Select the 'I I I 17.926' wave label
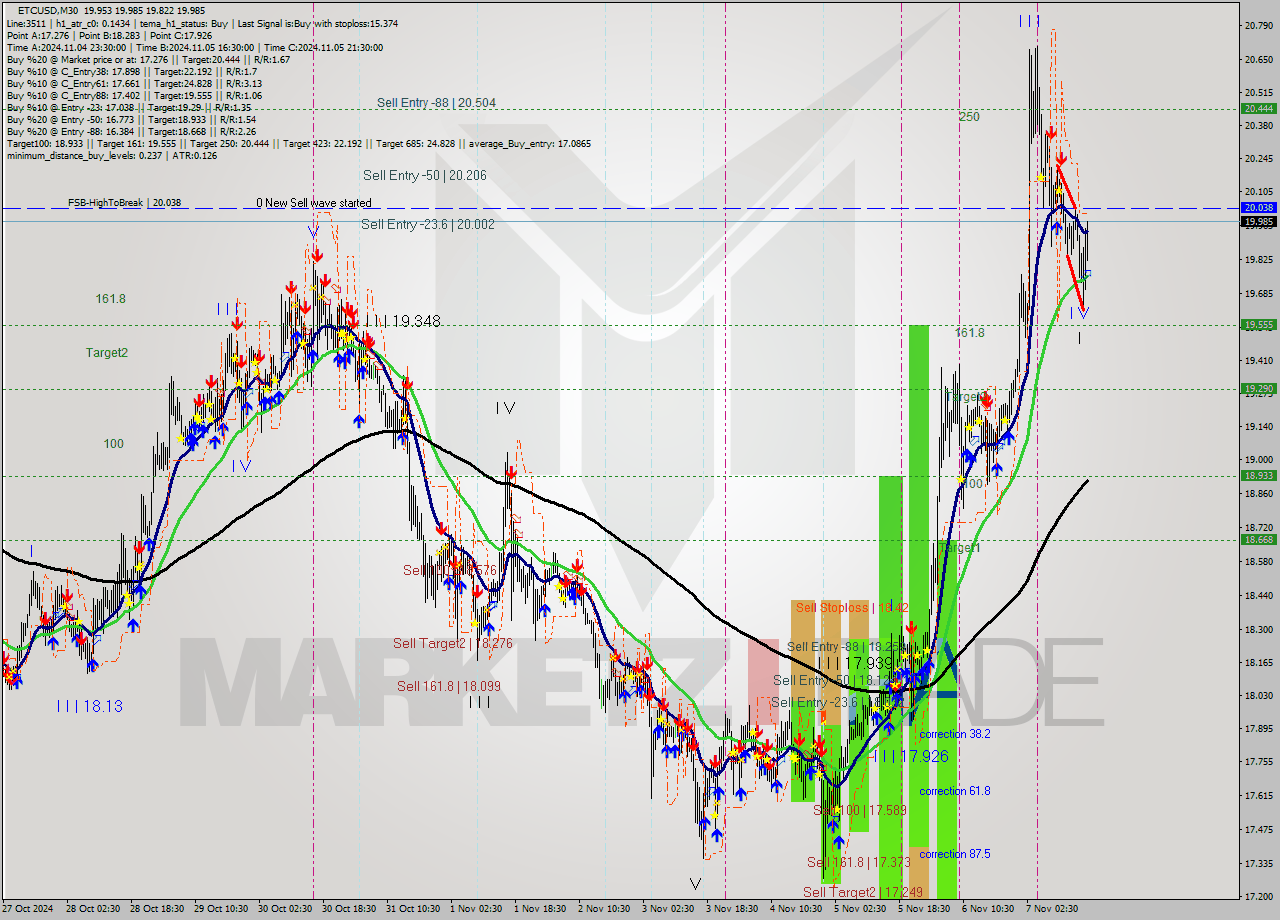Screen dimensions: 1280x920 point(911,757)
